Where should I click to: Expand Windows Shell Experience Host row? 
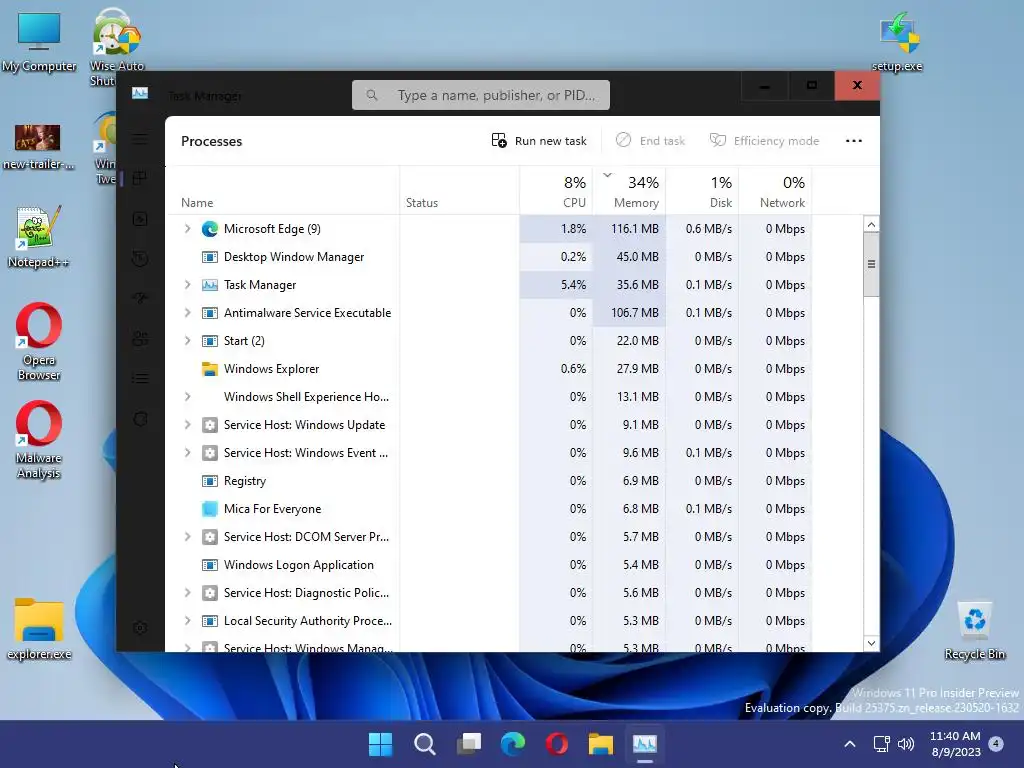(187, 396)
